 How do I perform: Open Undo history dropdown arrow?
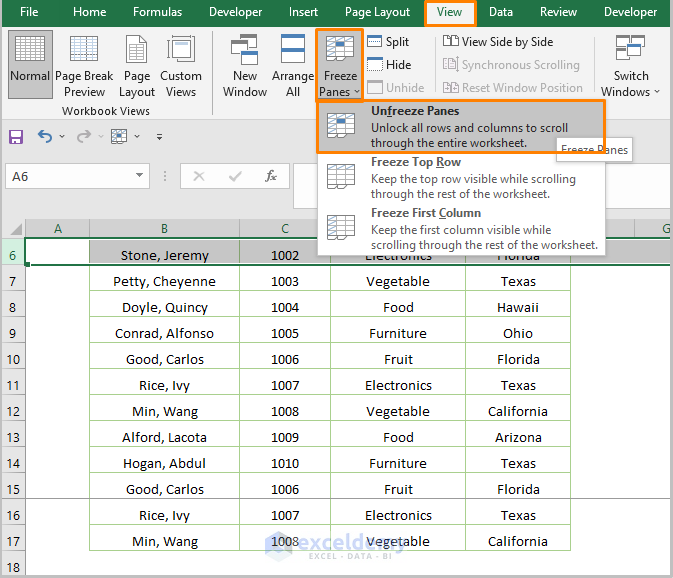pos(62,136)
